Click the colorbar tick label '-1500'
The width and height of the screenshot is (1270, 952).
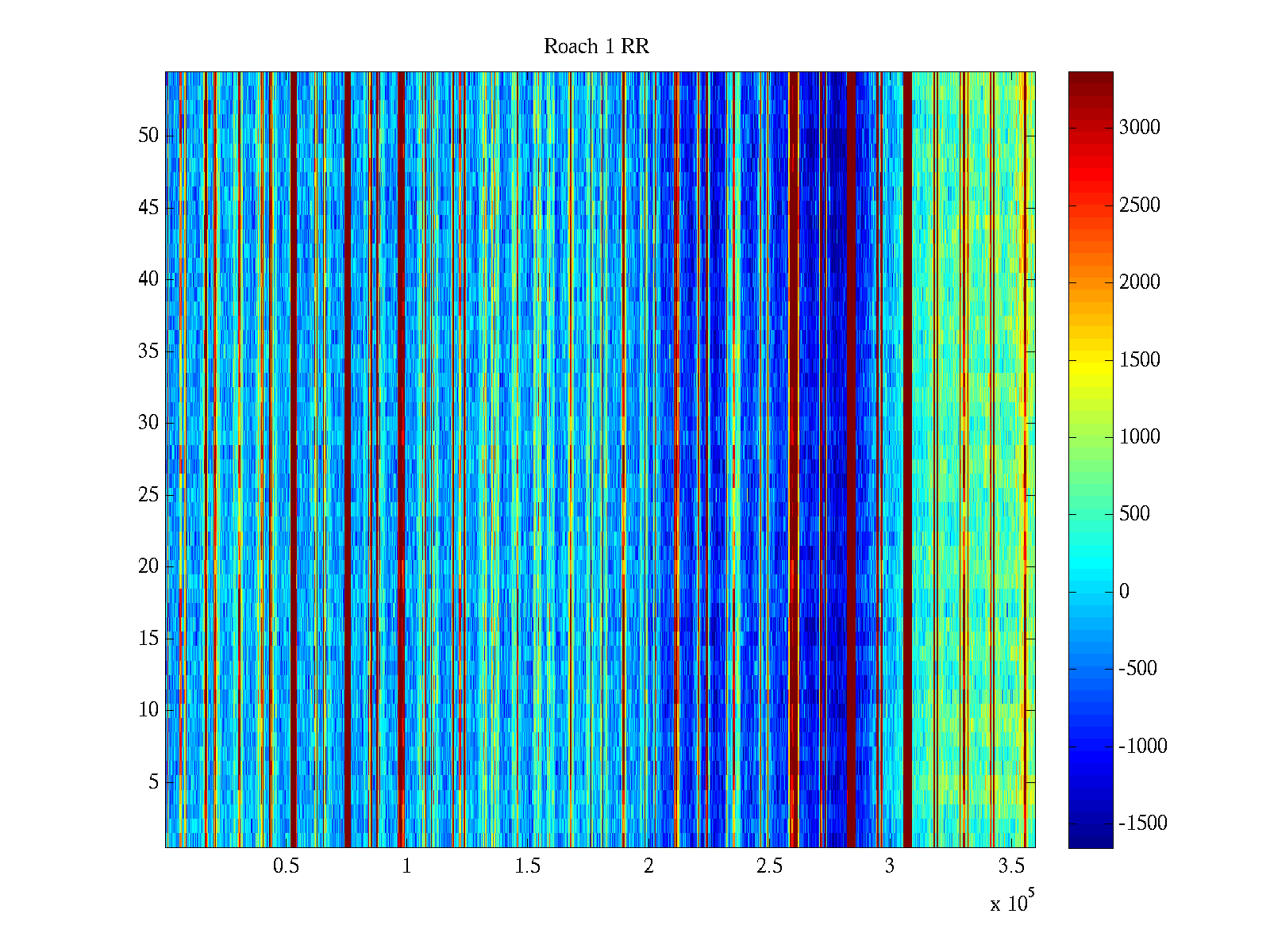(1142, 823)
